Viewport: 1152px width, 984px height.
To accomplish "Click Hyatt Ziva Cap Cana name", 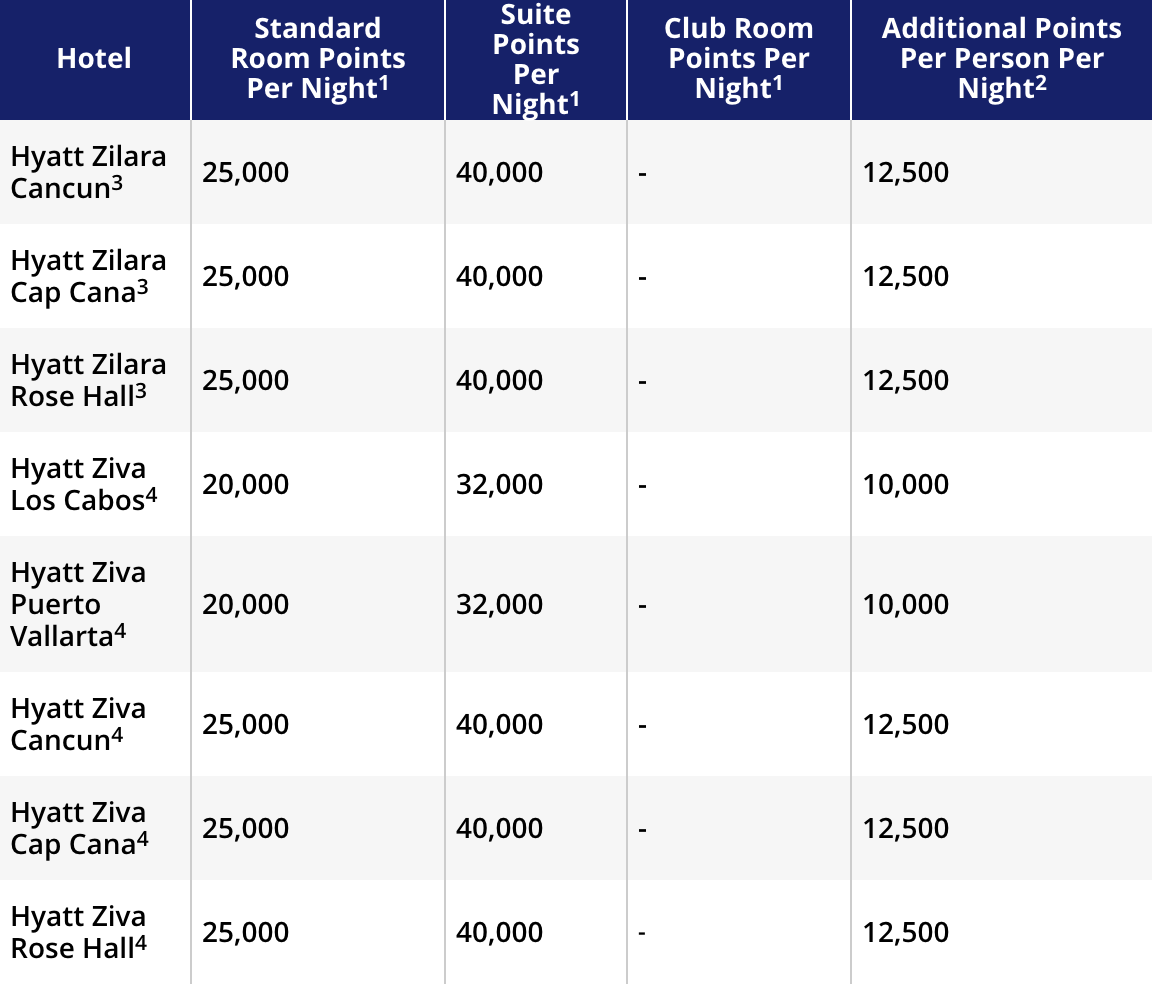I will (x=79, y=828).
